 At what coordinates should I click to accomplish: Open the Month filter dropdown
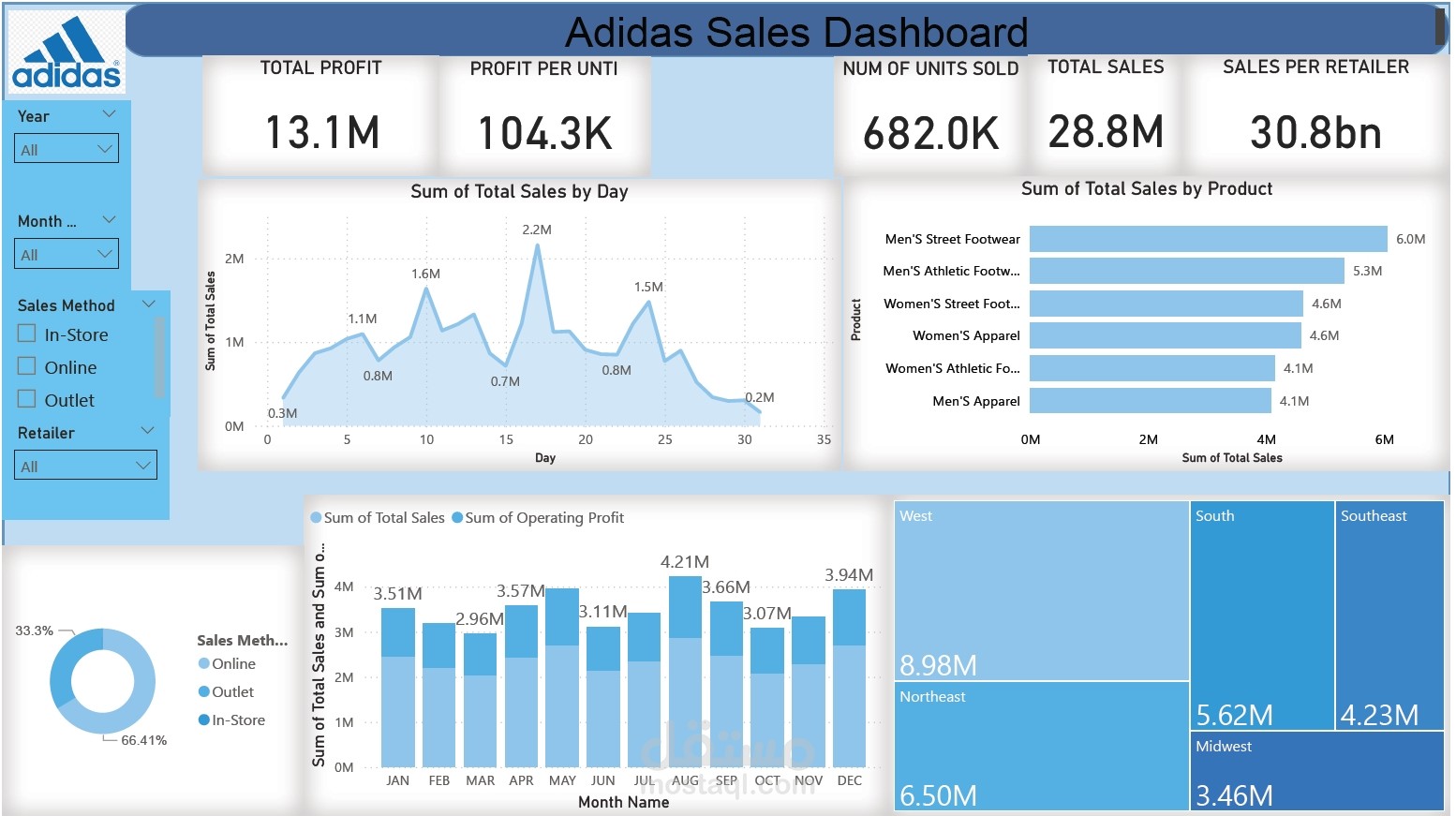[x=106, y=253]
